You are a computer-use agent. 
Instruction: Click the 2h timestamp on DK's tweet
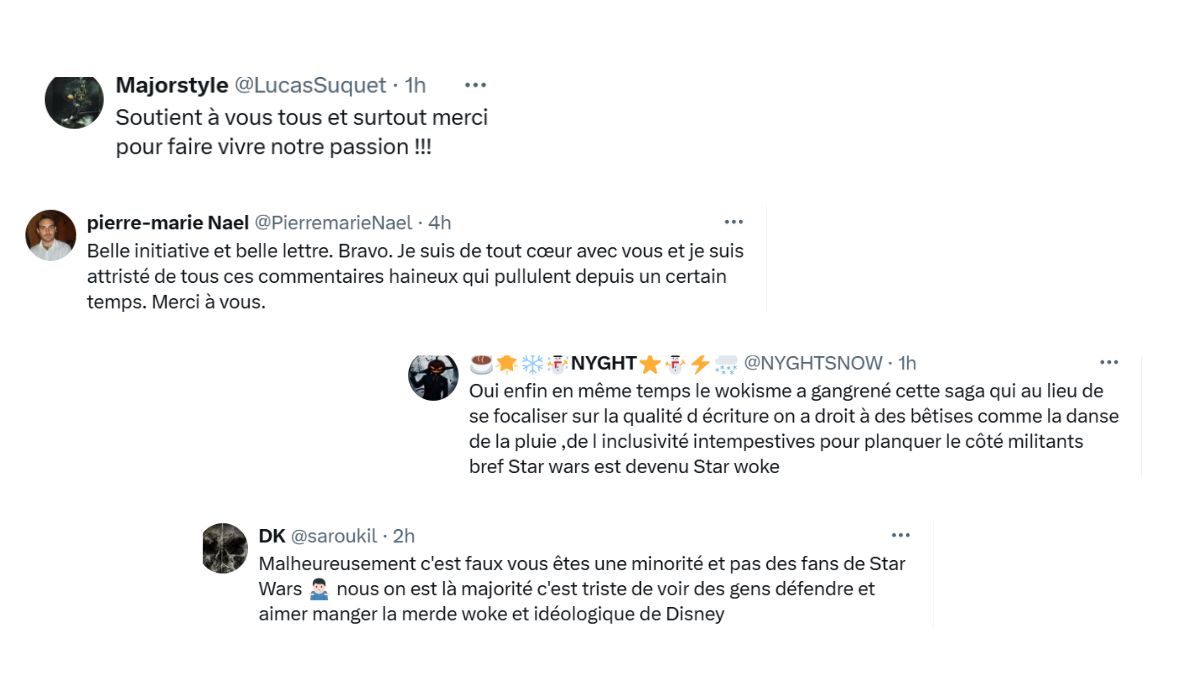tap(404, 536)
